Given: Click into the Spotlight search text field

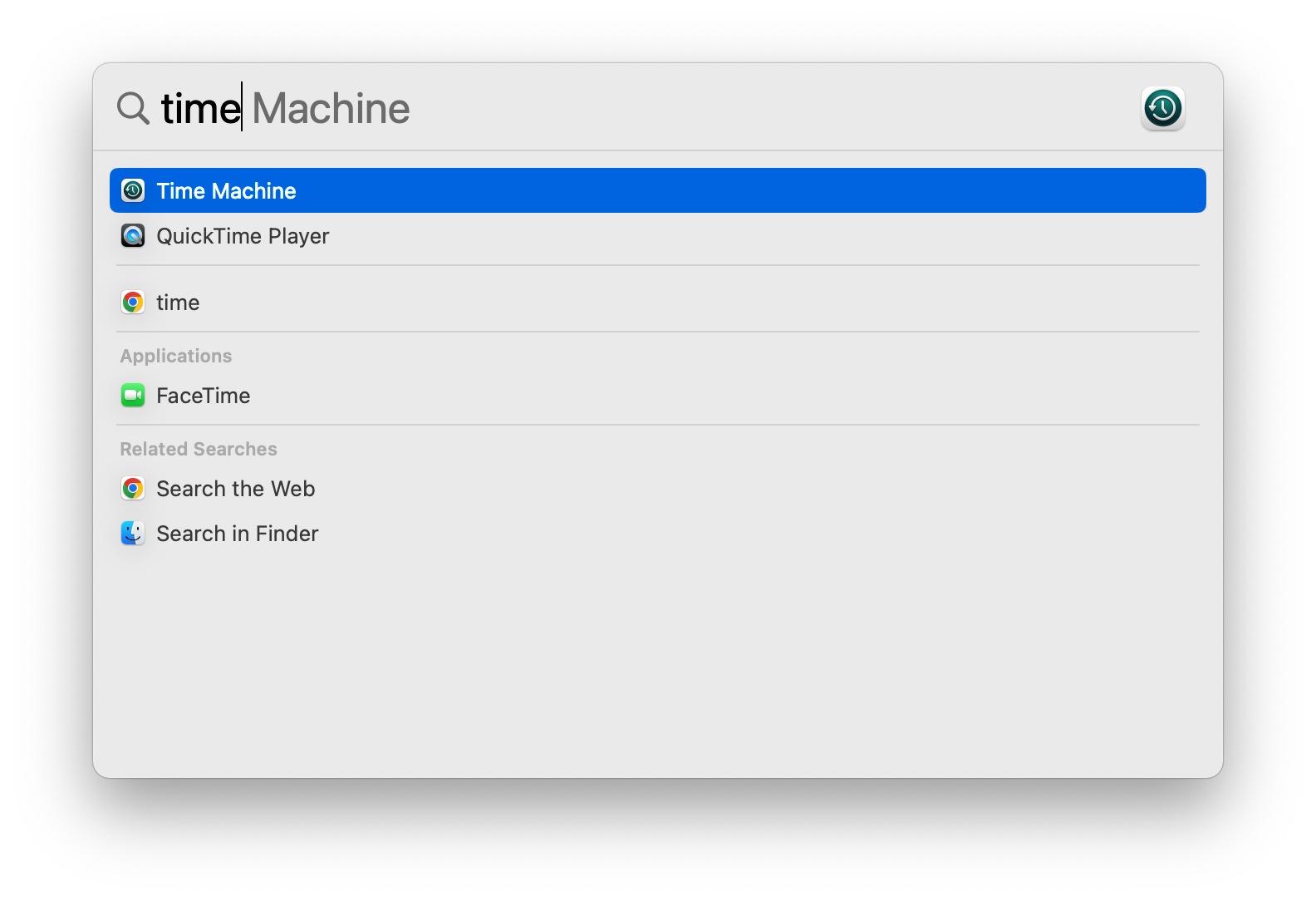Looking at the screenshot, I should pyautogui.click(x=644, y=108).
